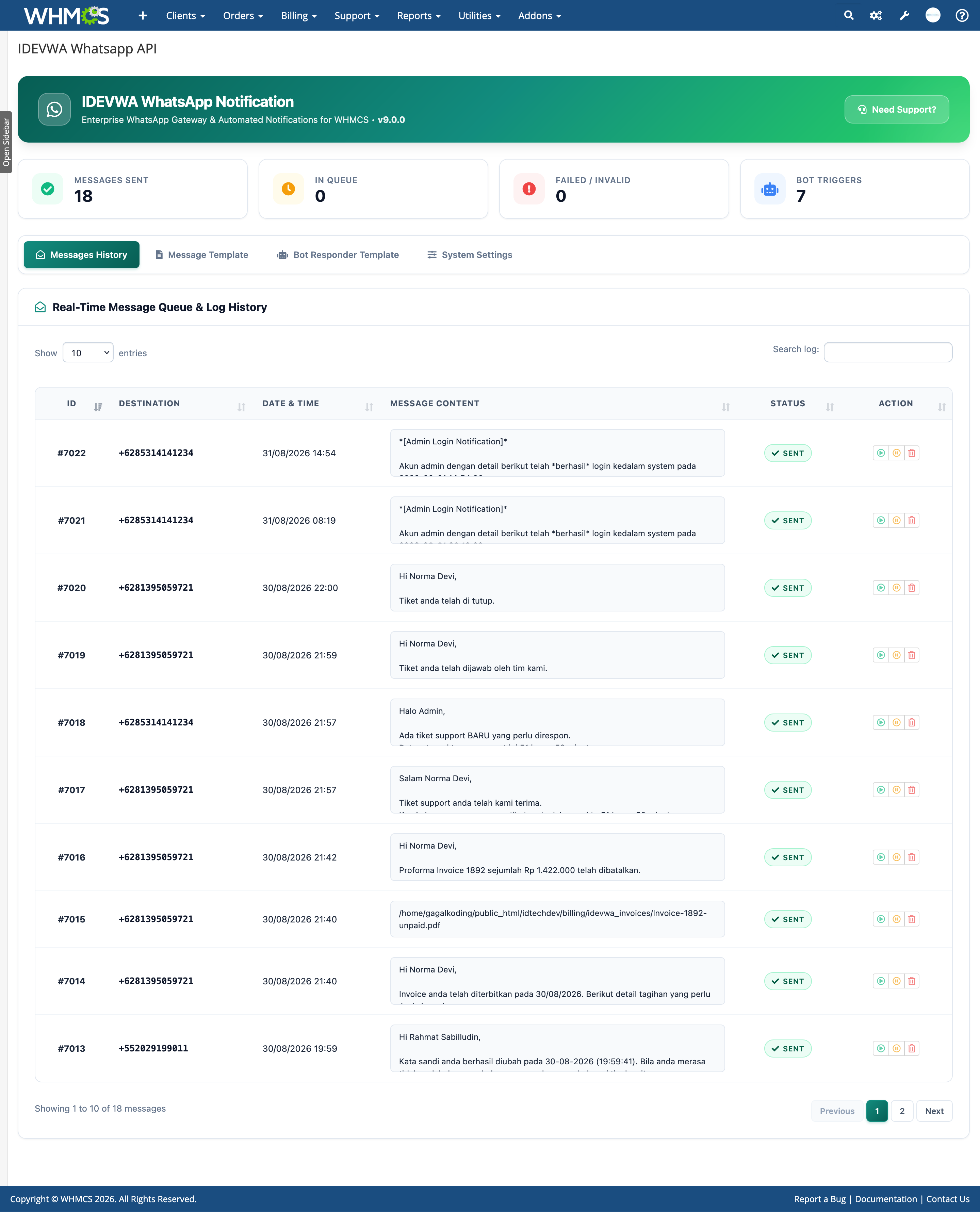
Task: Open the Utilities dropdown
Action: click(479, 16)
